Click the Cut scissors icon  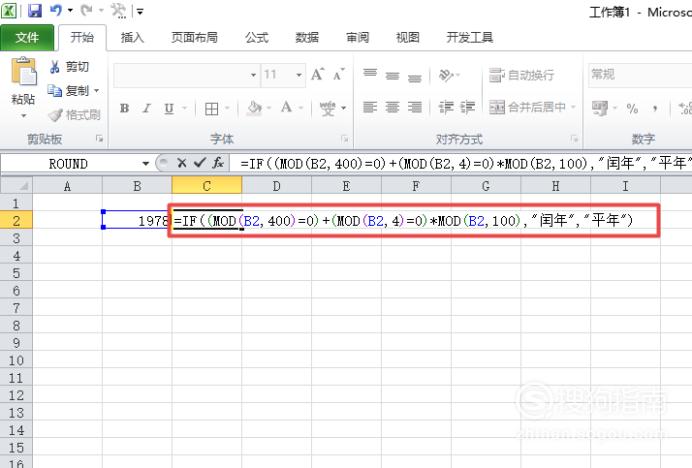56,67
